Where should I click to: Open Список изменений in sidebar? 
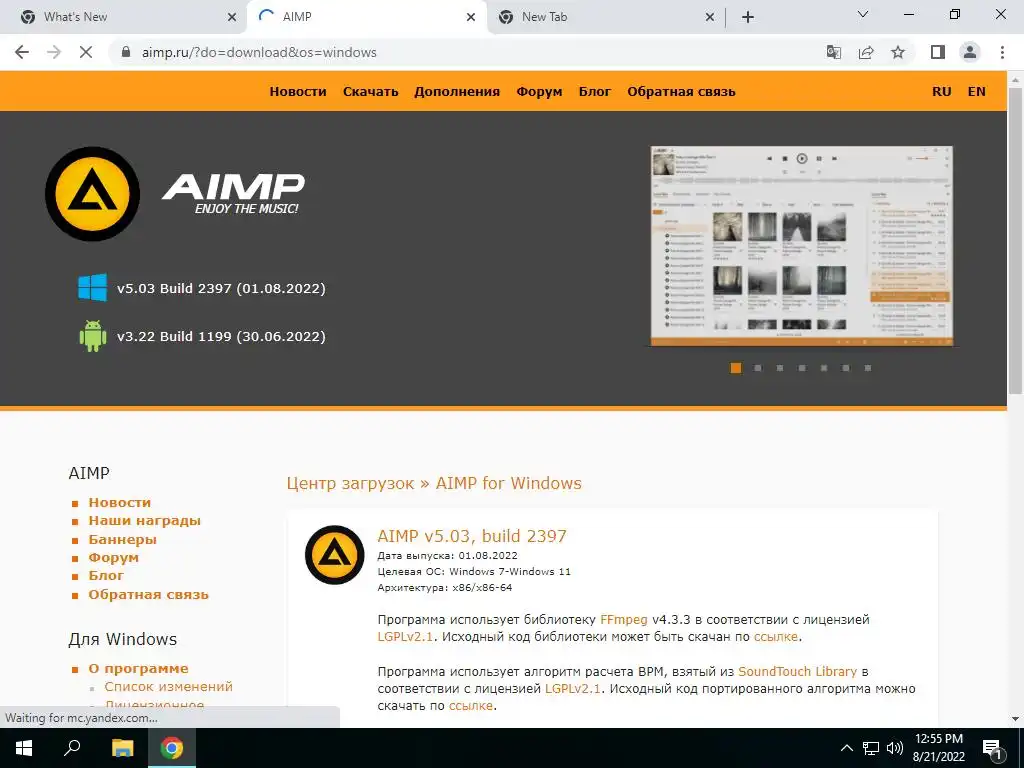pyautogui.click(x=168, y=686)
